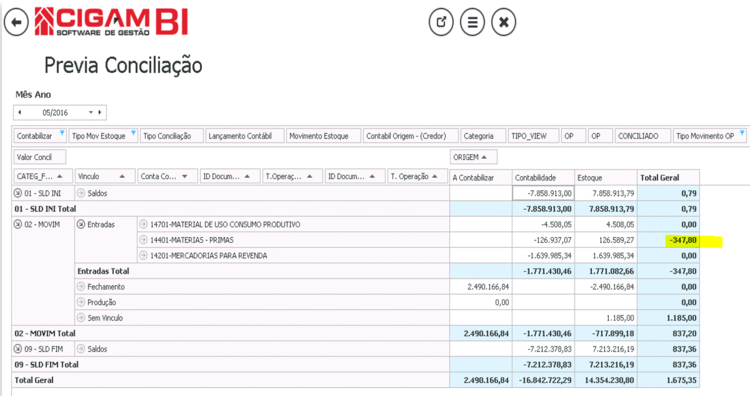750x396 pixels.
Task: Click the Estoque column header
Action: [606, 177]
